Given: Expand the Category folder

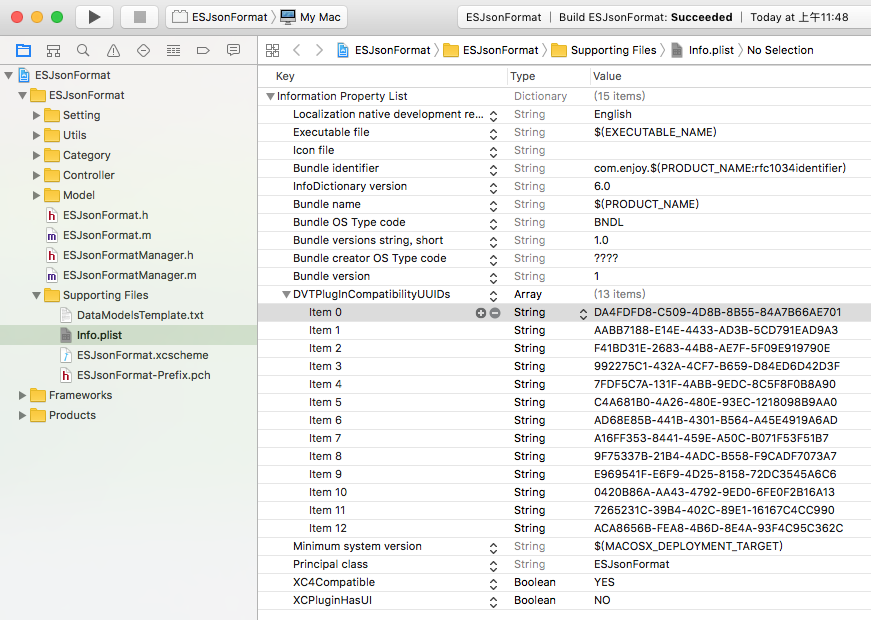Looking at the screenshot, I should 36,155.
